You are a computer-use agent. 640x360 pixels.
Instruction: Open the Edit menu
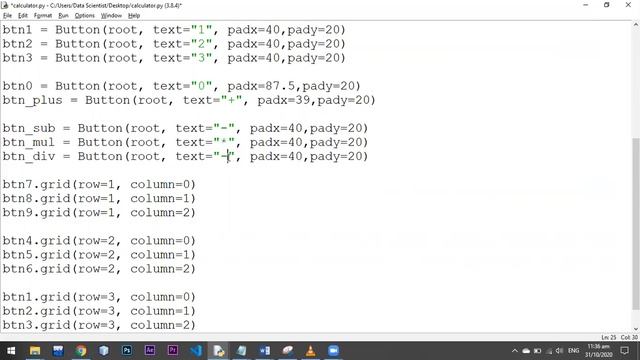[23, 16]
